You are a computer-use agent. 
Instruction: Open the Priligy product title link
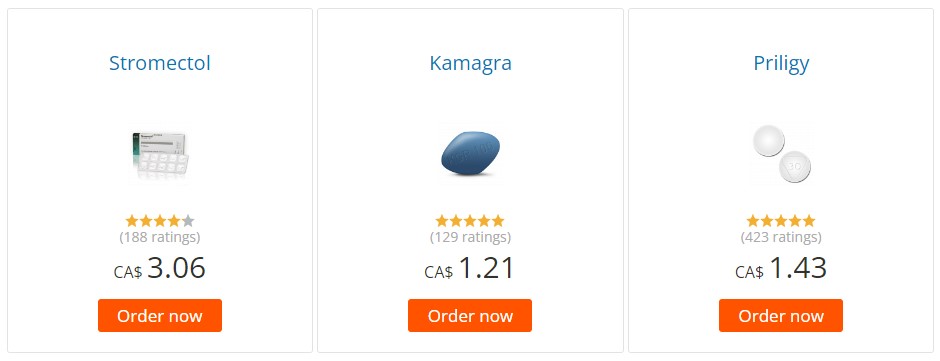click(x=781, y=63)
